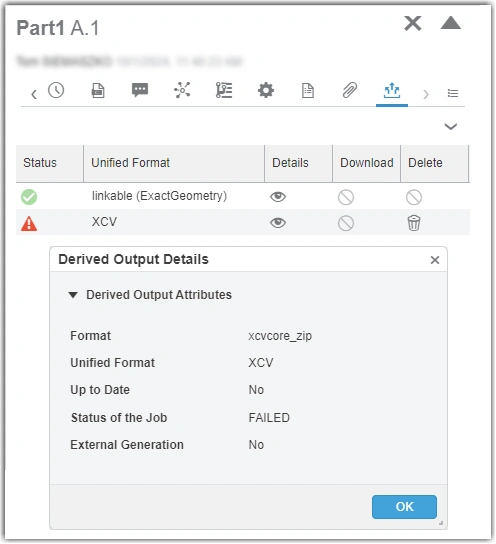The image size is (496, 544).
Task: Open the structure tree list icon
Action: point(224,91)
